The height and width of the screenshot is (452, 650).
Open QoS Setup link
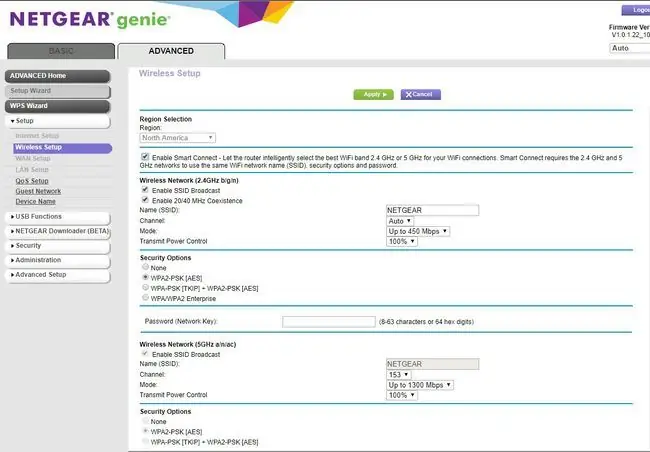32,181
